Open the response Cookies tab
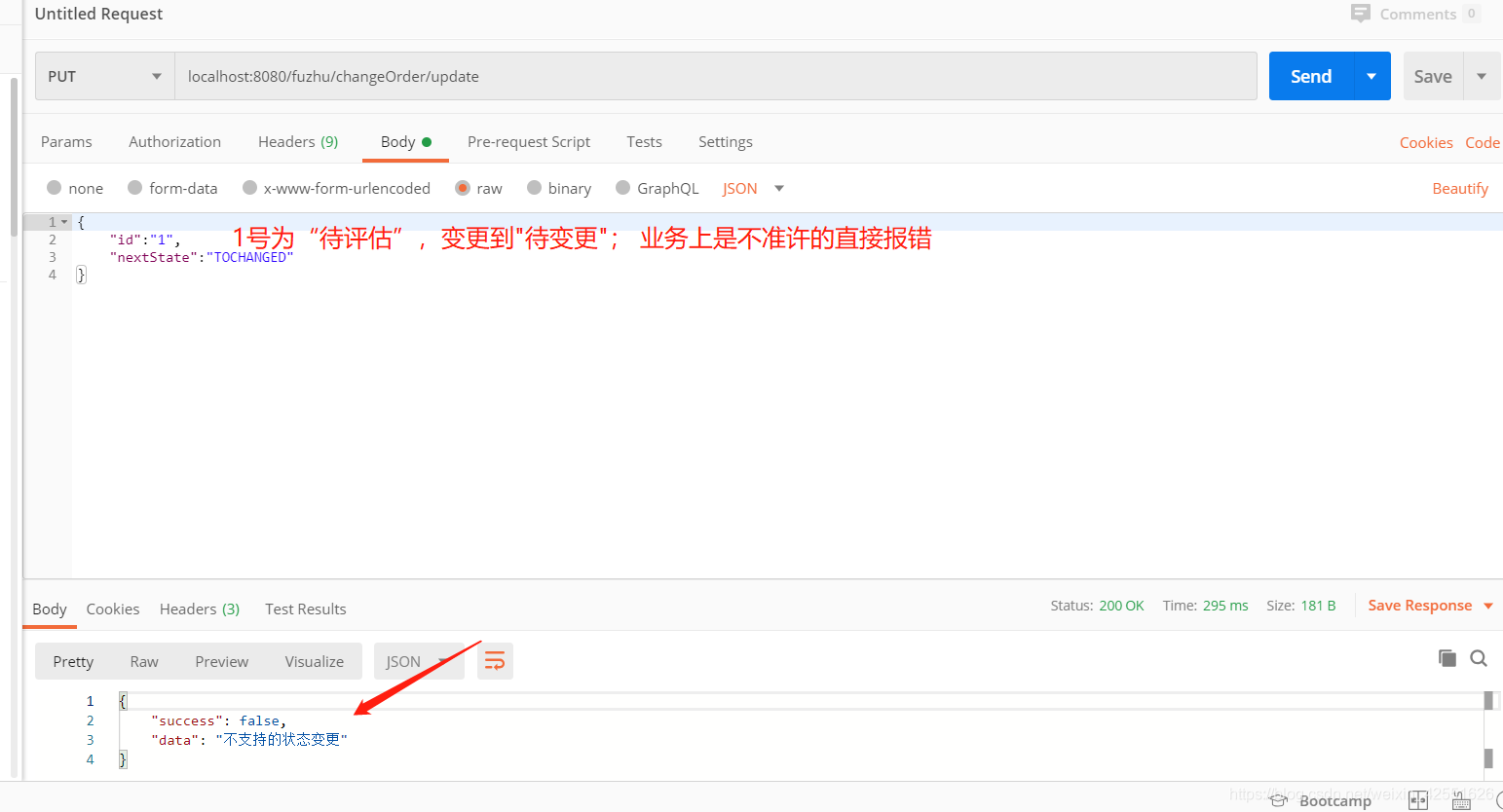The width and height of the screenshot is (1503, 812). [x=113, y=609]
